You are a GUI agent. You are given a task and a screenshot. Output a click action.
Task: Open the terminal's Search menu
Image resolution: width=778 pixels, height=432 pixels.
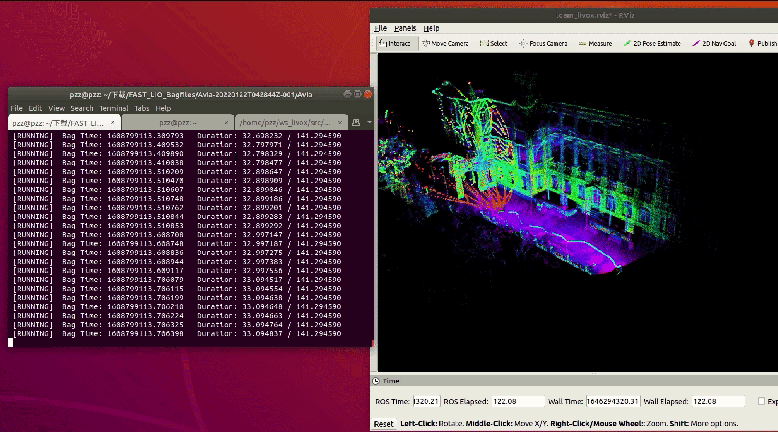click(x=82, y=108)
